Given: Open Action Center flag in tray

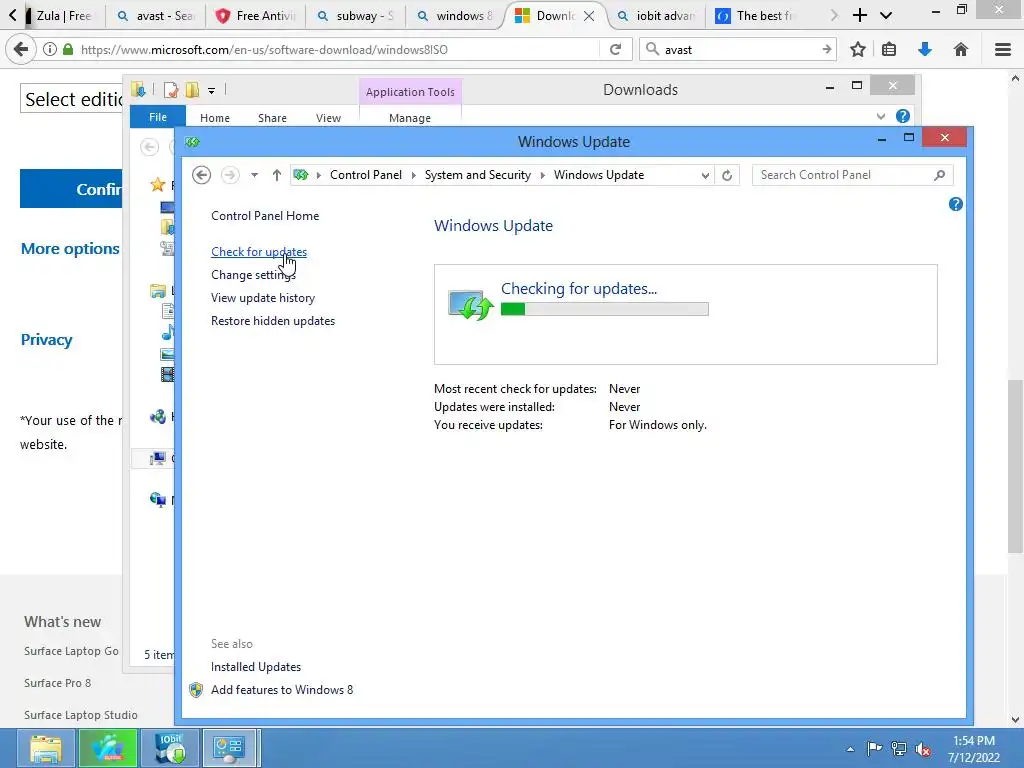Looking at the screenshot, I should click(874, 749).
